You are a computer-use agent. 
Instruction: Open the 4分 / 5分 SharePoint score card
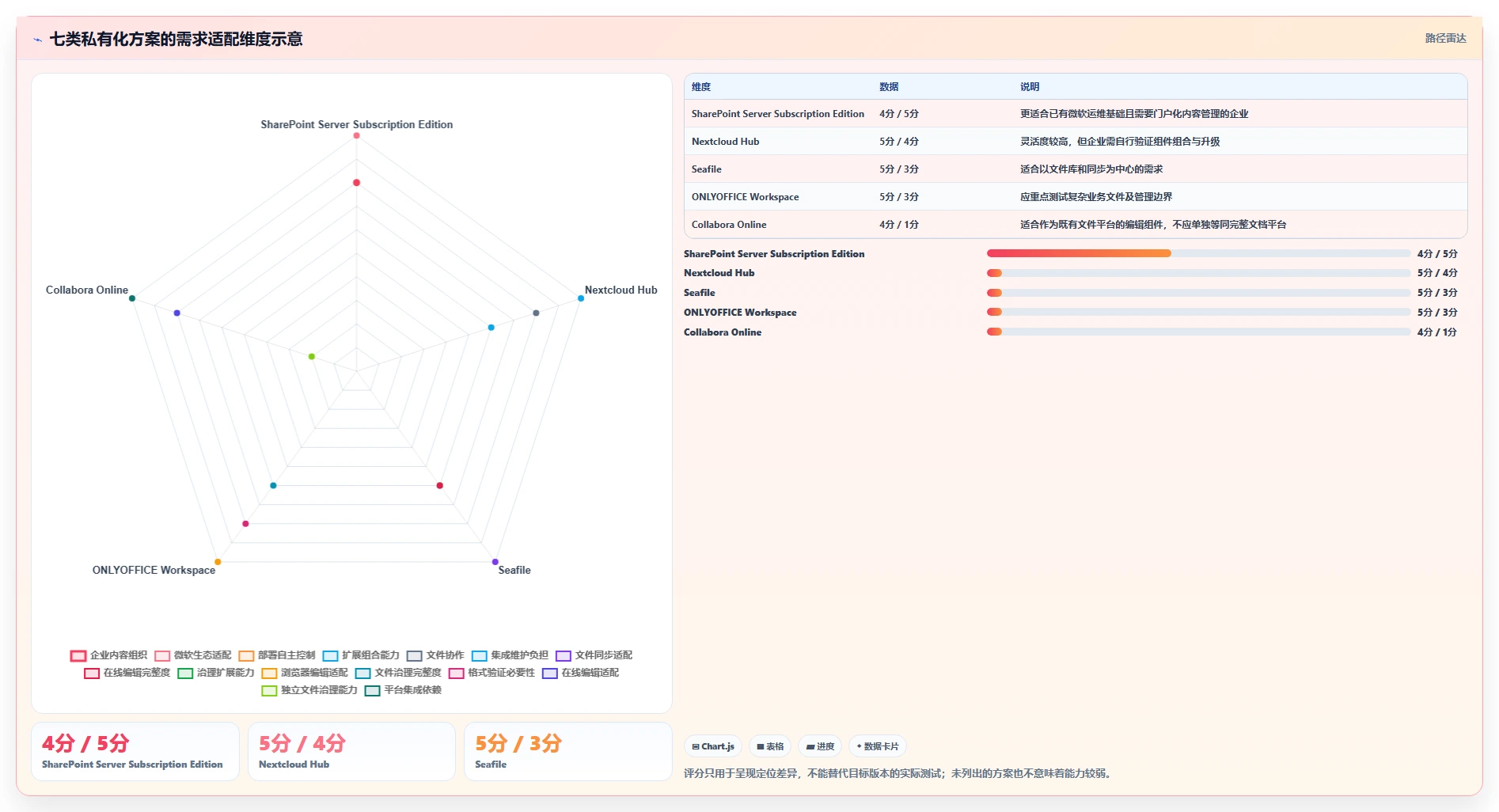point(135,751)
